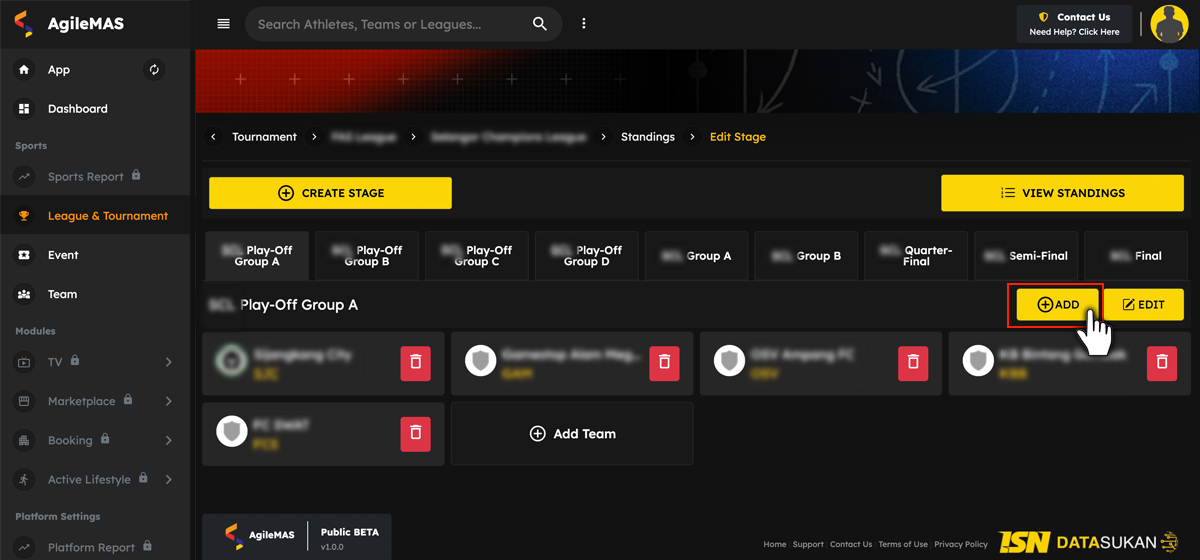
Task: Select League & Tournament menu item
Action: tap(95, 216)
